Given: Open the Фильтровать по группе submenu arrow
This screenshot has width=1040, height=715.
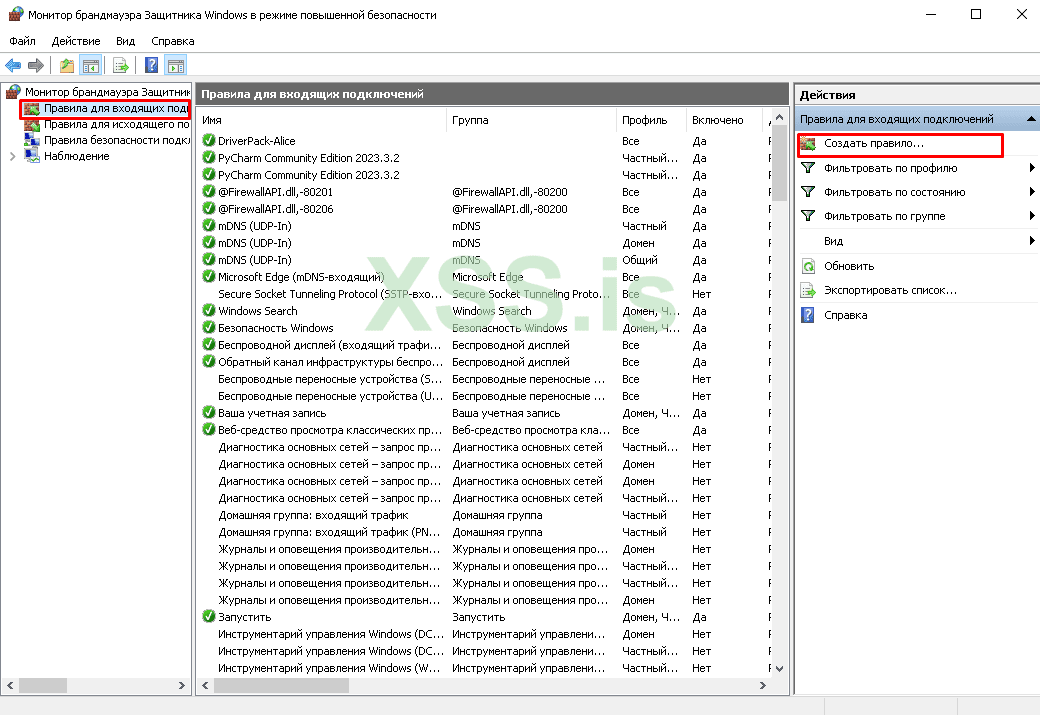Looking at the screenshot, I should click(x=1031, y=216).
